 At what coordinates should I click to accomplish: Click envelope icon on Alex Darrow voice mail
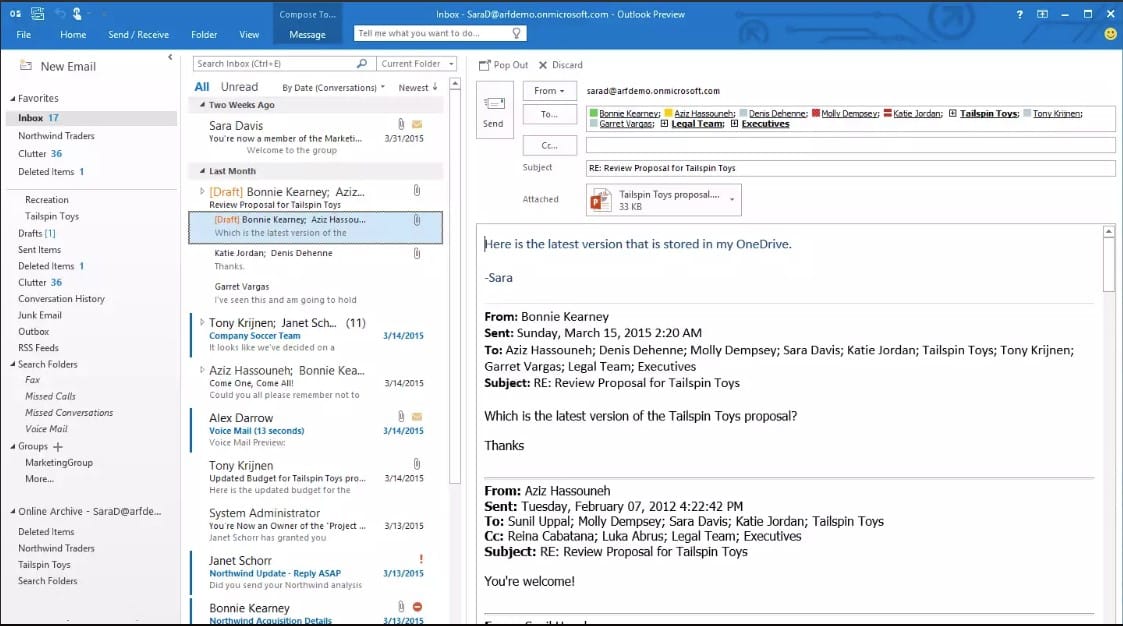point(417,416)
